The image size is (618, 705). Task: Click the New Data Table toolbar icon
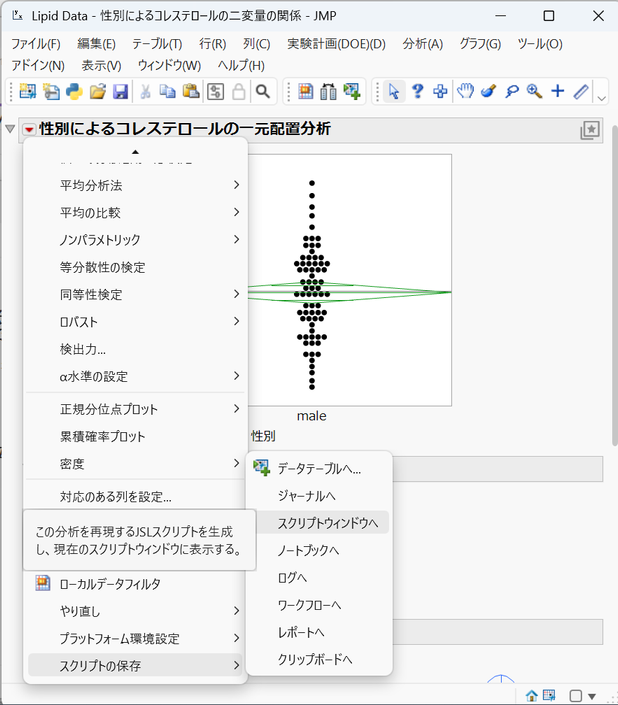pyautogui.click(x=27, y=92)
